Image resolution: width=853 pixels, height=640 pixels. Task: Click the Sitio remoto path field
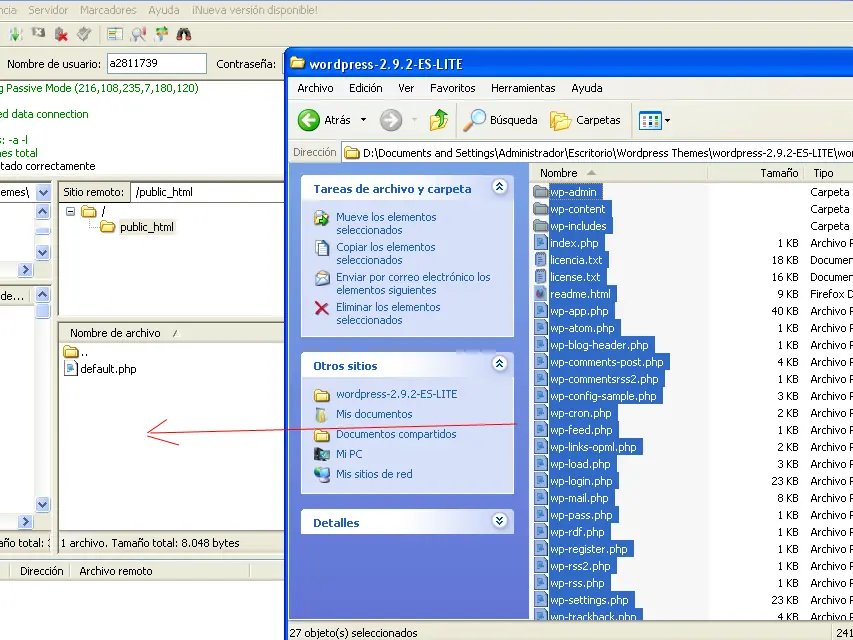pos(208,192)
